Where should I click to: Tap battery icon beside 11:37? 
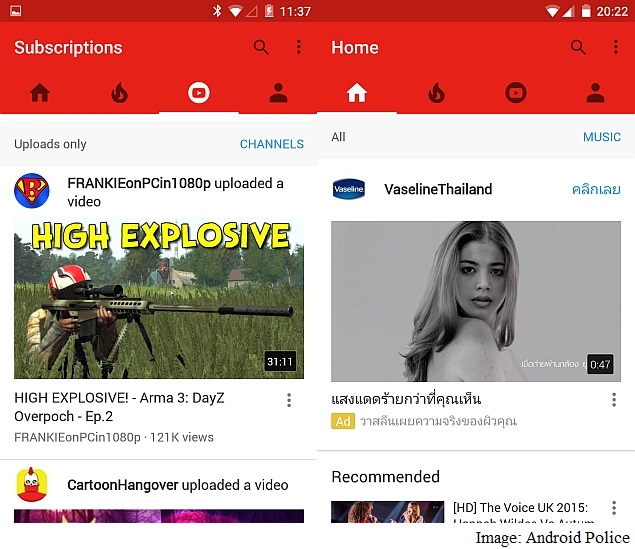click(x=269, y=11)
